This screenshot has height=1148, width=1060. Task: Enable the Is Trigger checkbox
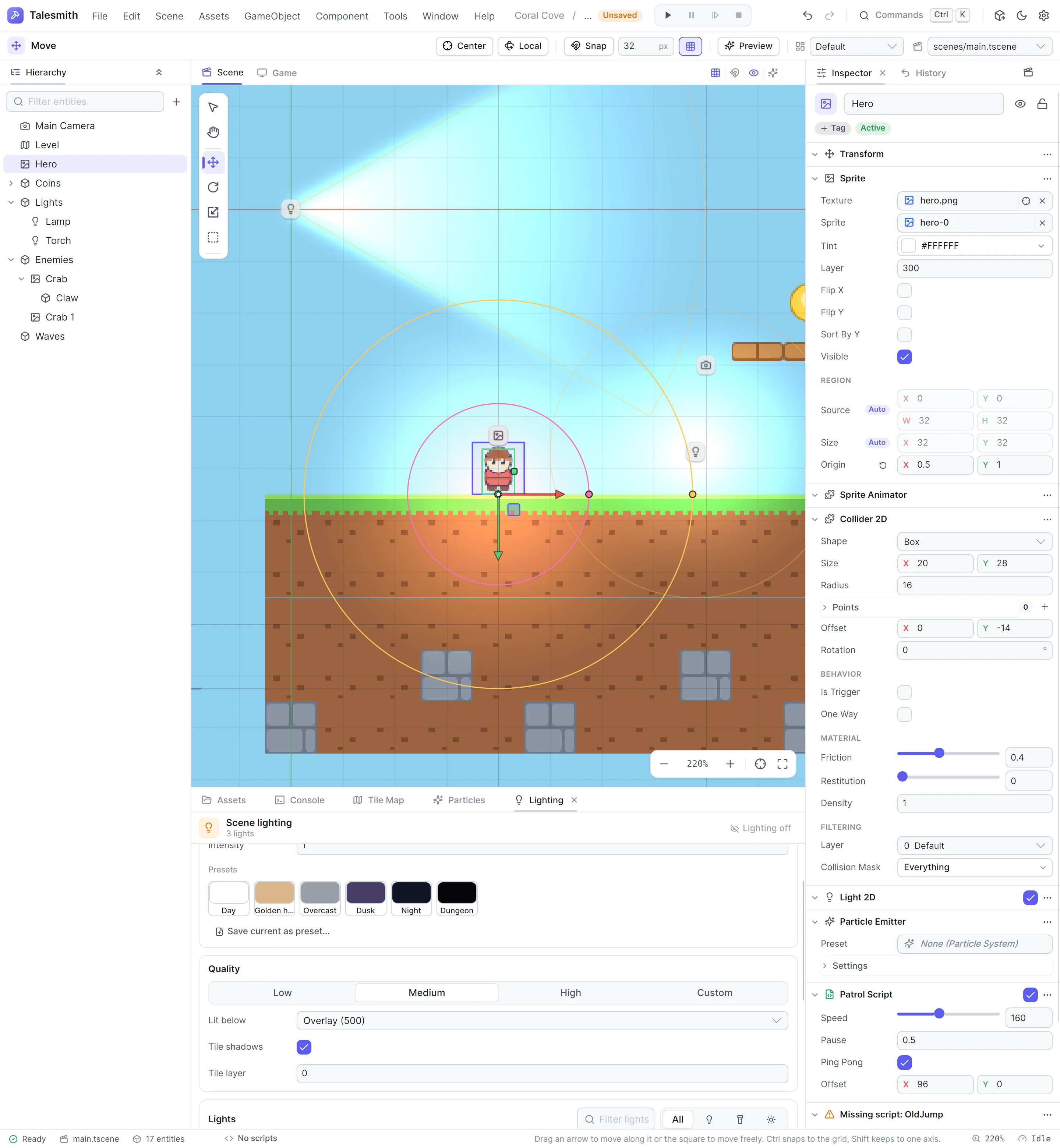click(905, 693)
